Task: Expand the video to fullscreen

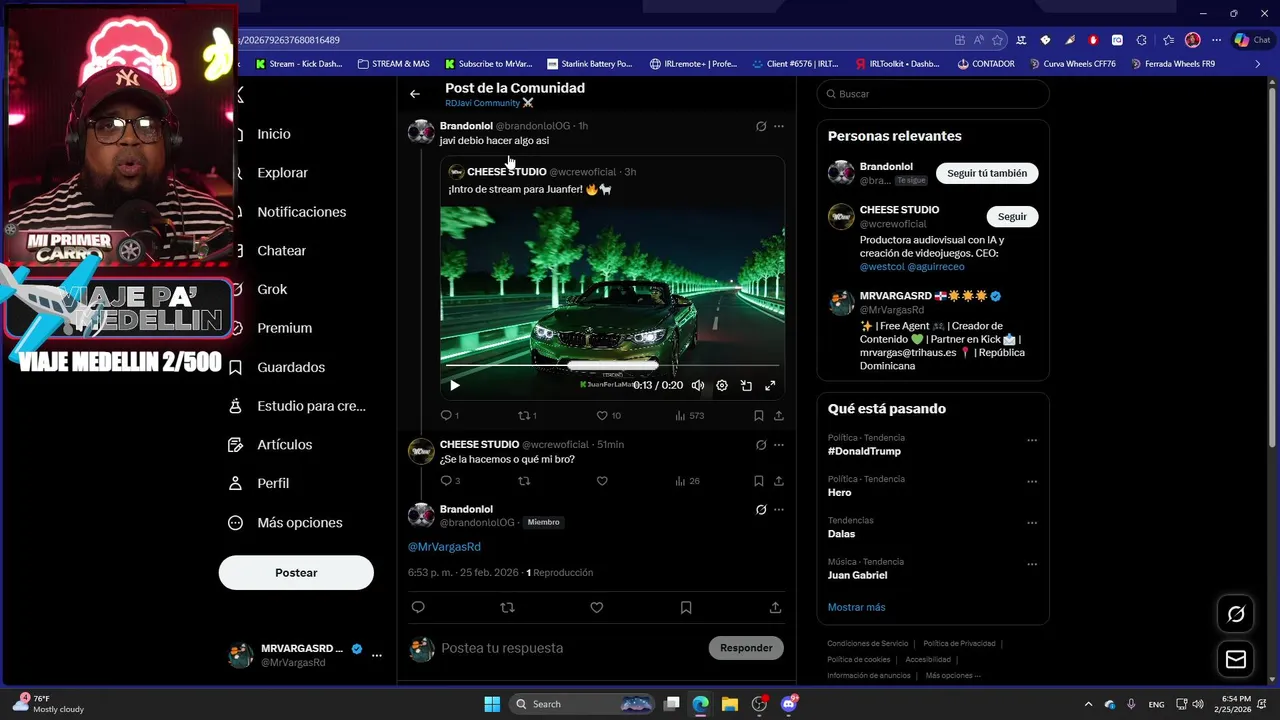Action: (x=770, y=385)
